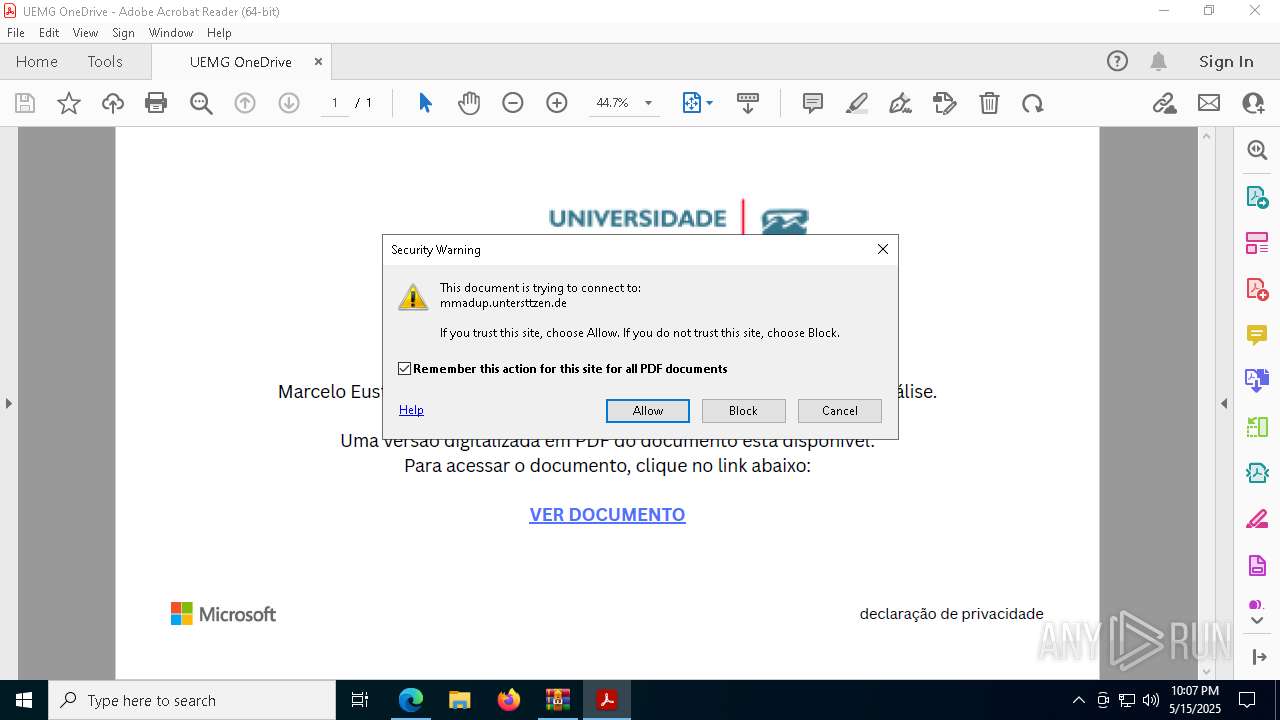The width and height of the screenshot is (1280, 720).
Task: Select the Highlight text pen
Action: pyautogui.click(x=857, y=103)
